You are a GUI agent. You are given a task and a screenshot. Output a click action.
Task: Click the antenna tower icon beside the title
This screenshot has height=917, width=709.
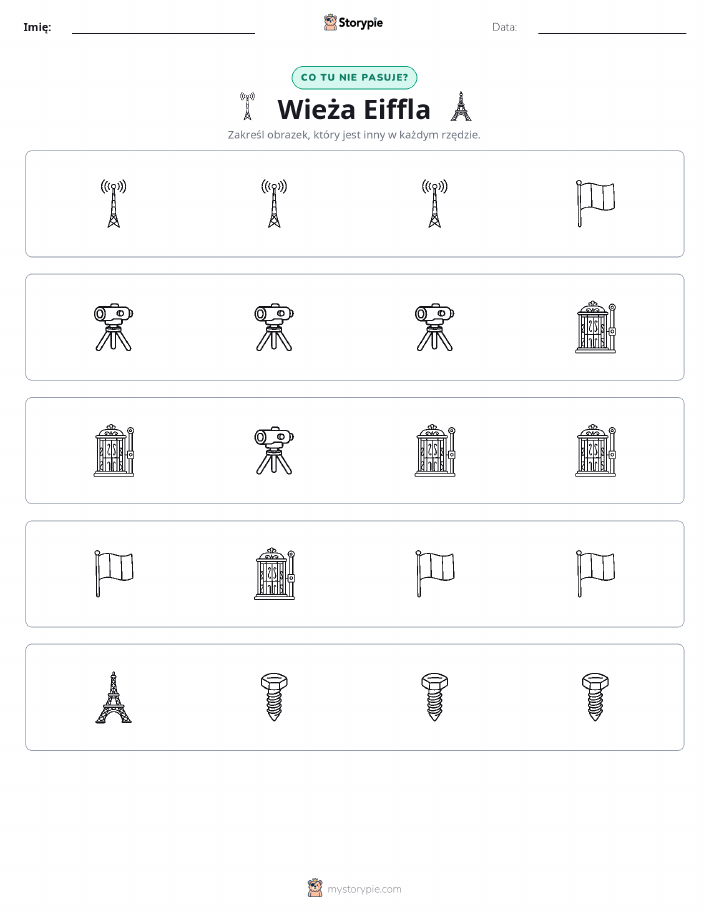click(247, 106)
